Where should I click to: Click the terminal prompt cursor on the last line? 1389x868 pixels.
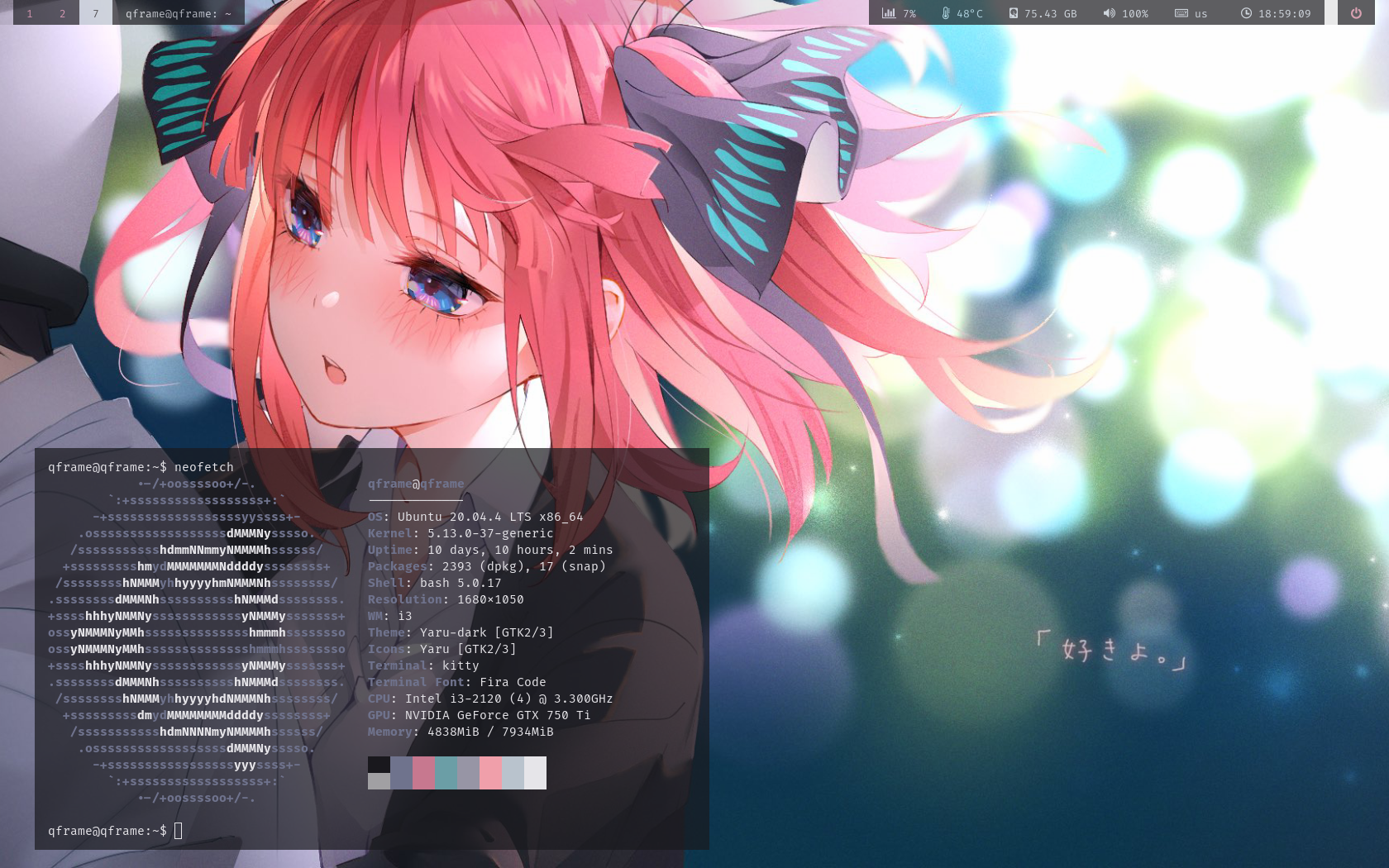pyautogui.click(x=178, y=831)
